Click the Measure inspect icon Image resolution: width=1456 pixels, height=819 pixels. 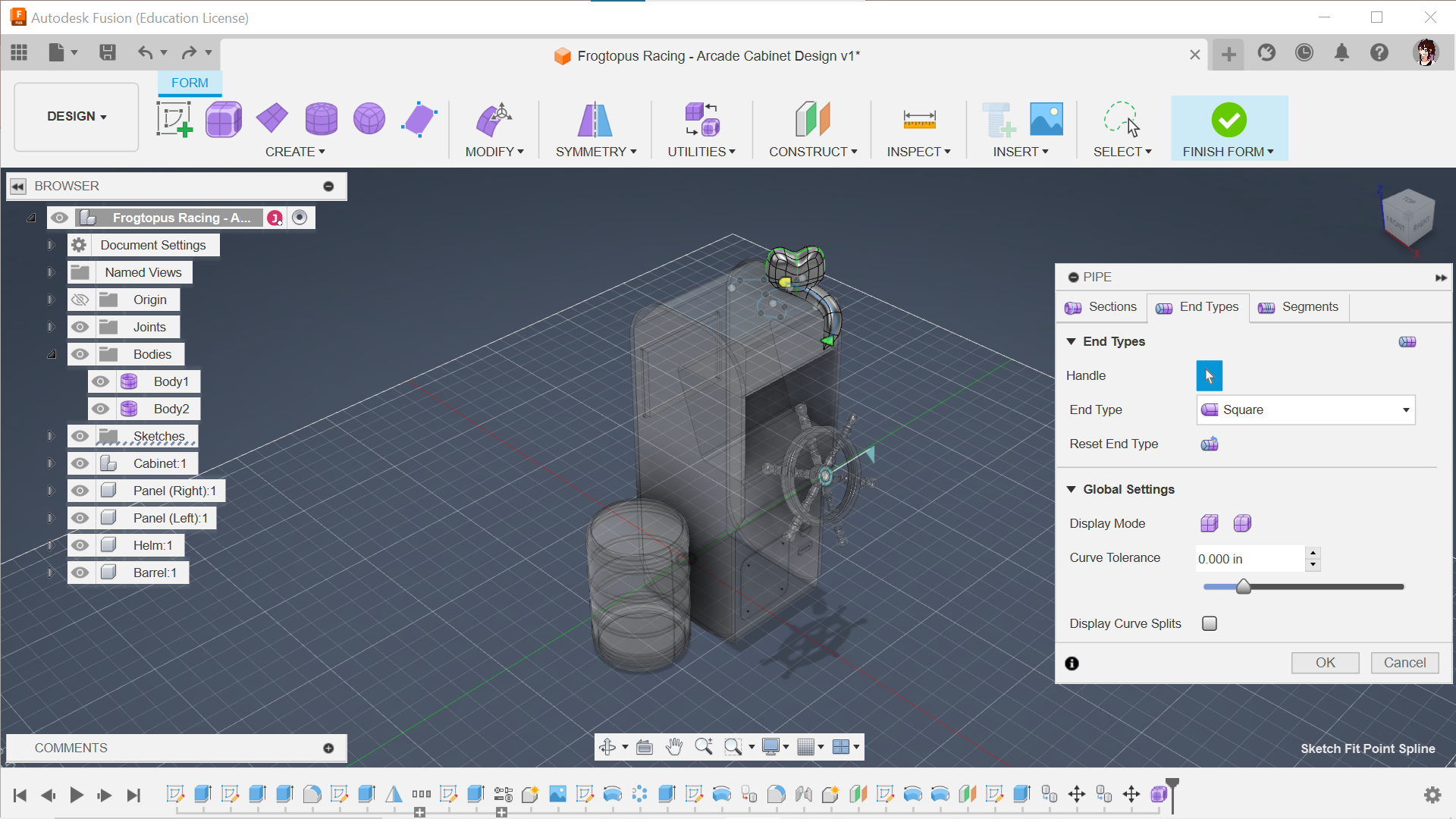[919, 119]
